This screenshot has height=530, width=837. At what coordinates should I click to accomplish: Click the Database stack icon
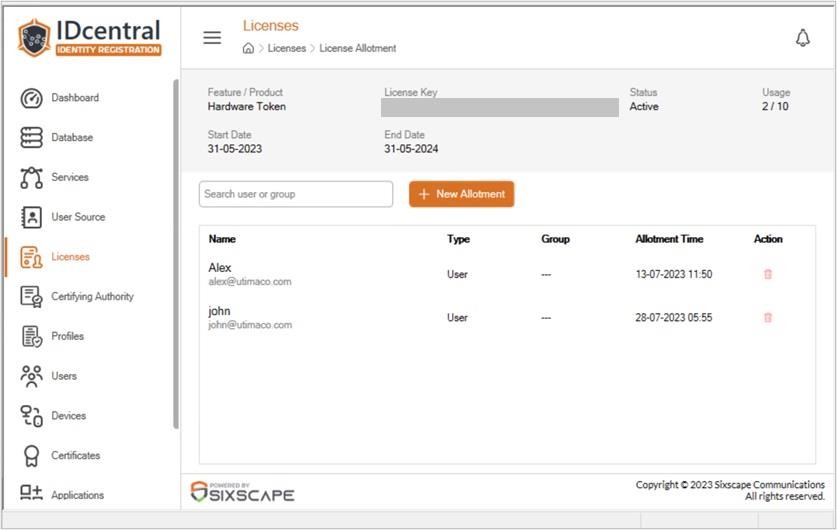click(31, 138)
